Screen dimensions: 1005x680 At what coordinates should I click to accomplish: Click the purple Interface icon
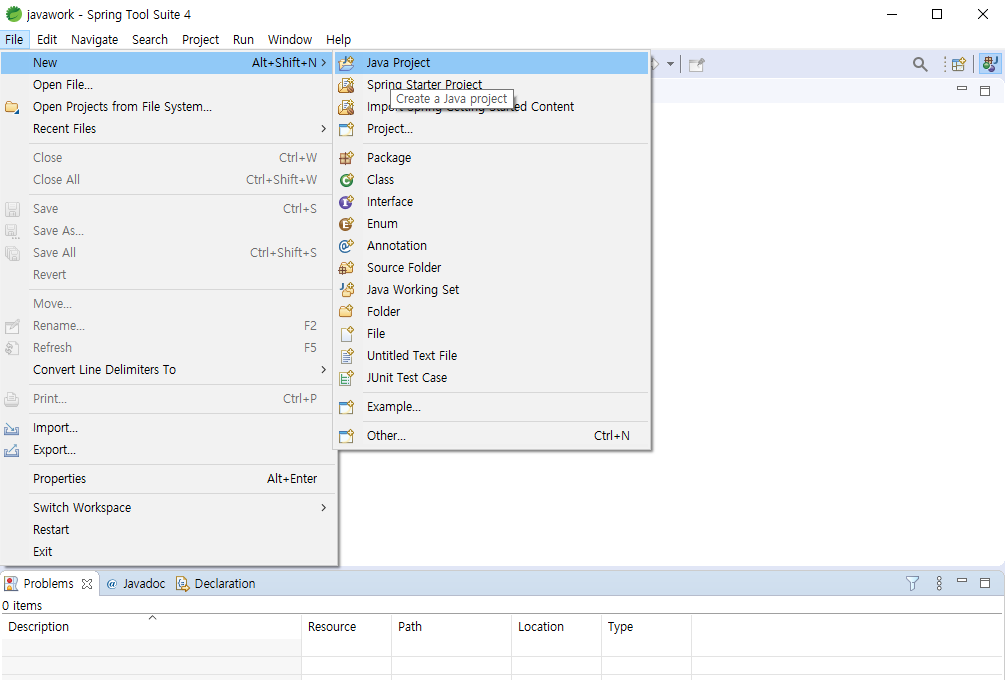pos(346,202)
